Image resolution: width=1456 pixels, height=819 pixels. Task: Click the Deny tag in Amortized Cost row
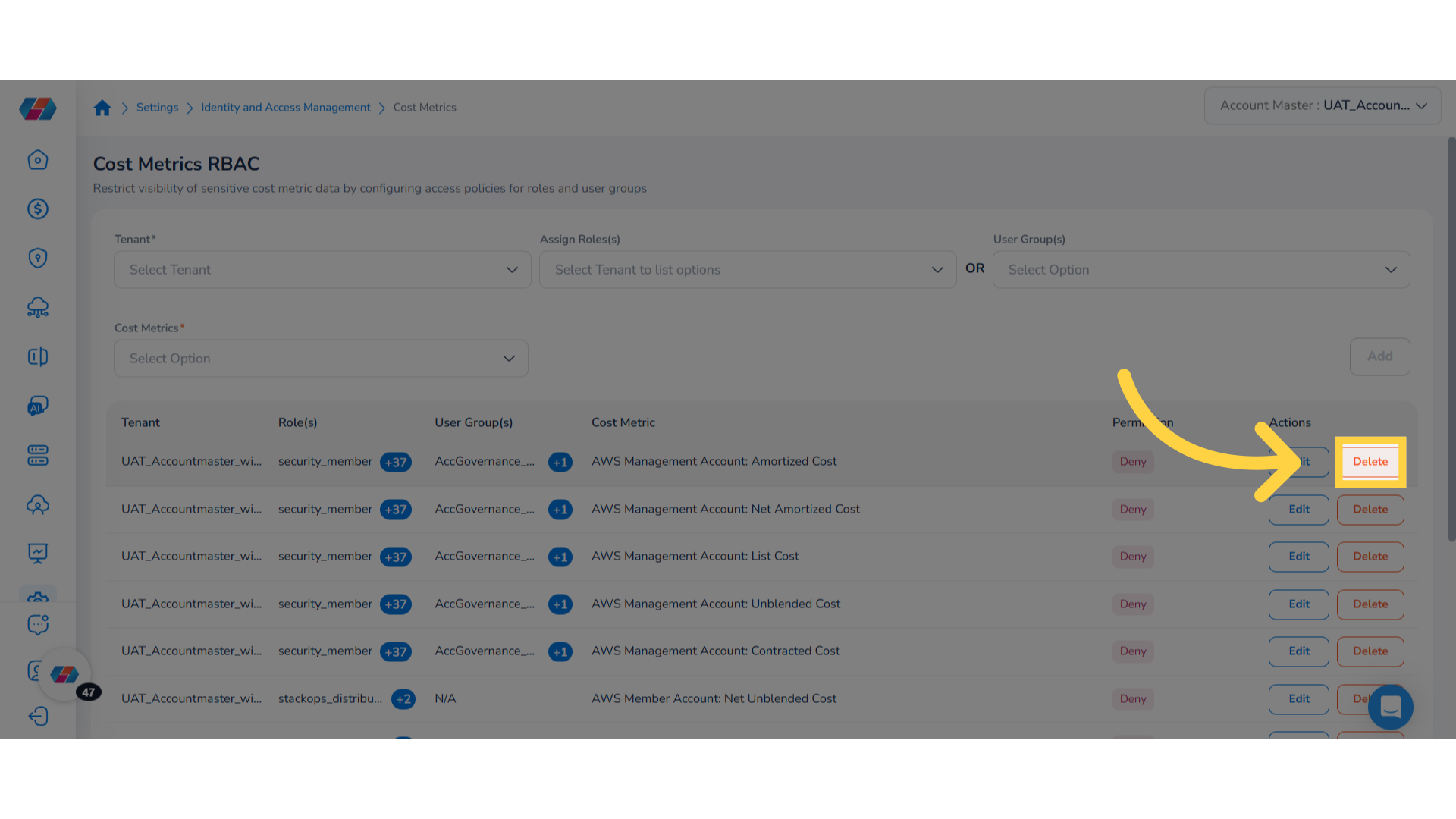[x=1133, y=462]
